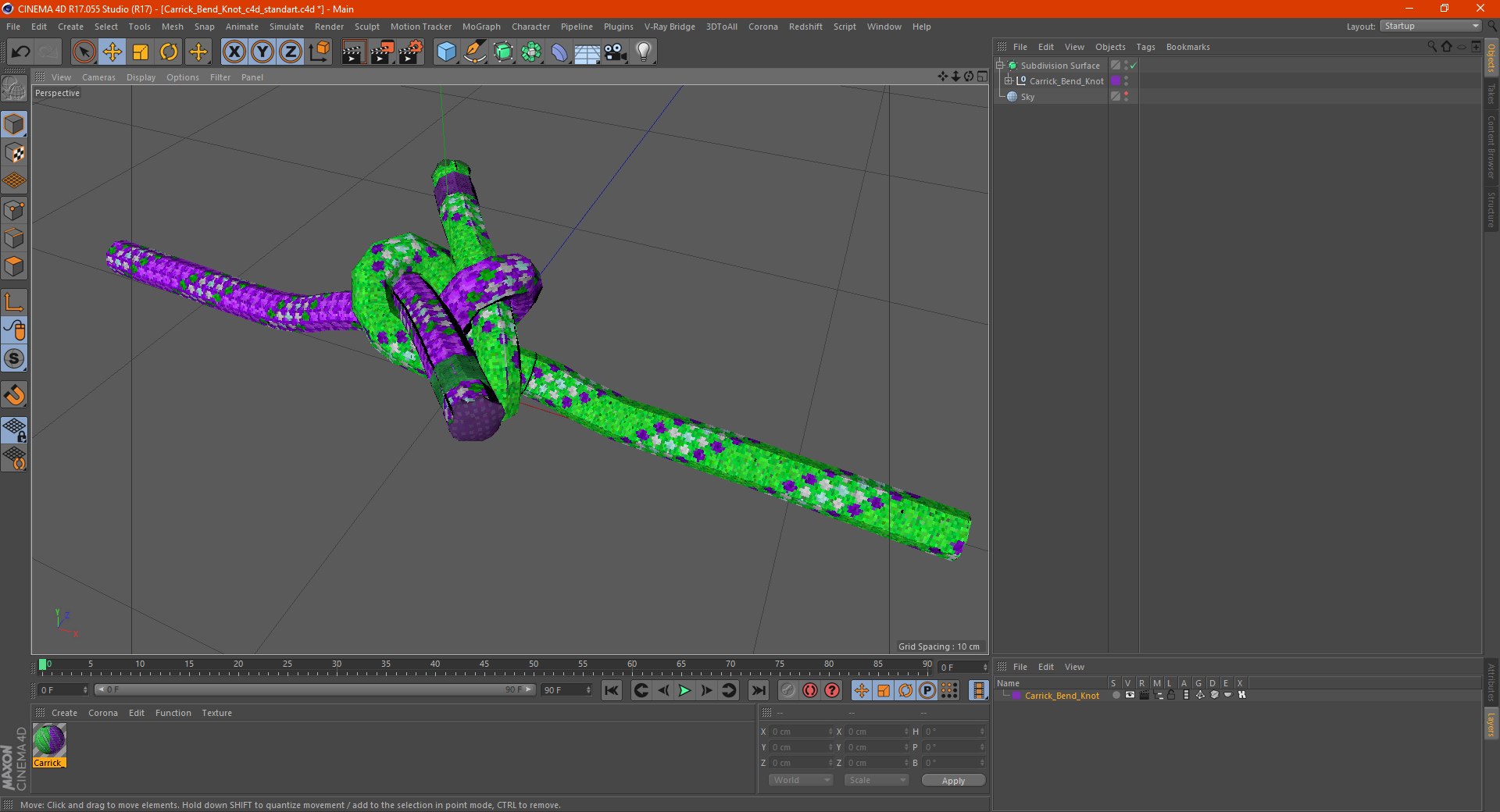The height and width of the screenshot is (812, 1500).
Task: Go to the start of animation
Action: click(612, 690)
